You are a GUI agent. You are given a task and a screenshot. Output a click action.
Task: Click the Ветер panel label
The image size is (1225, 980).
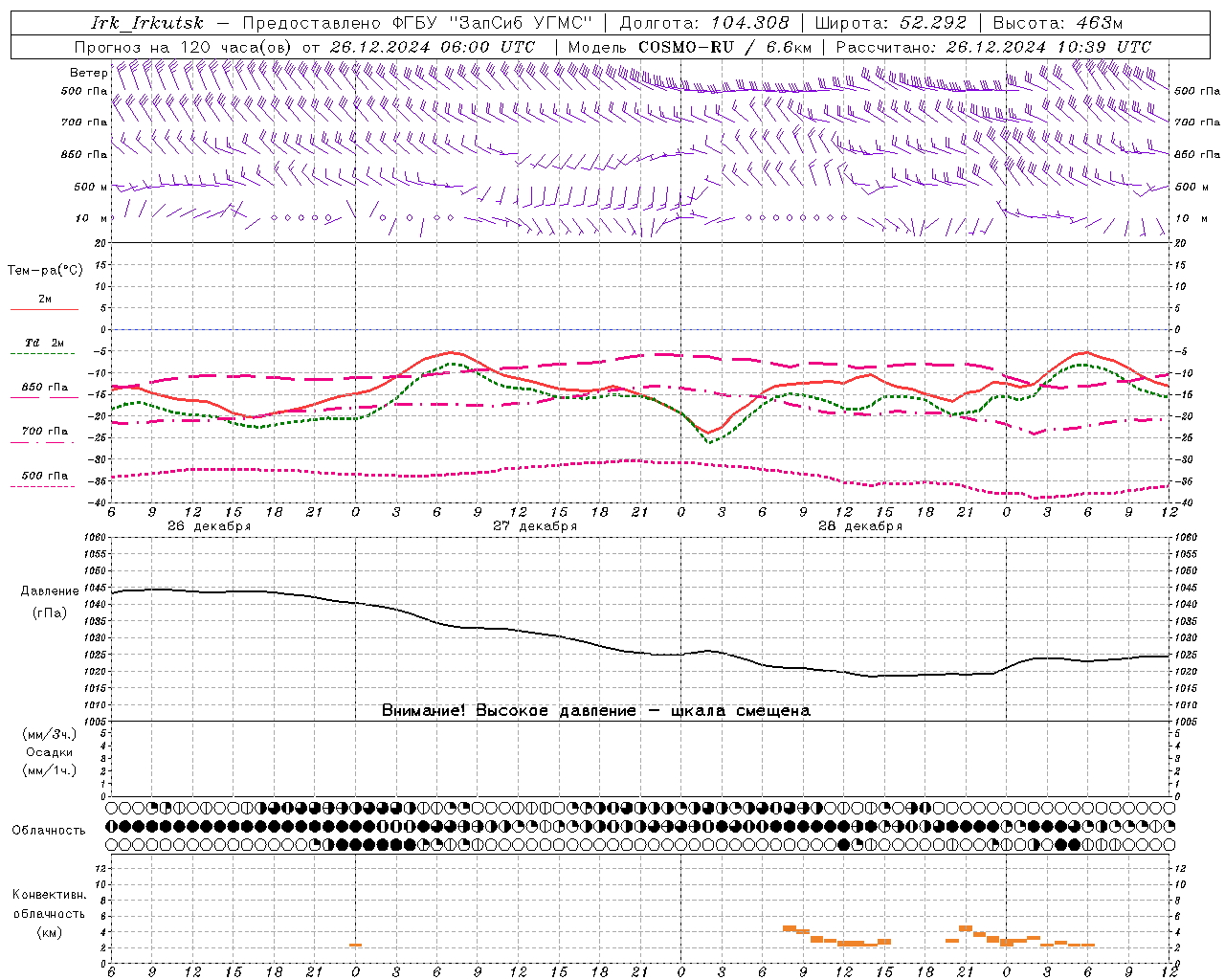click(88, 73)
